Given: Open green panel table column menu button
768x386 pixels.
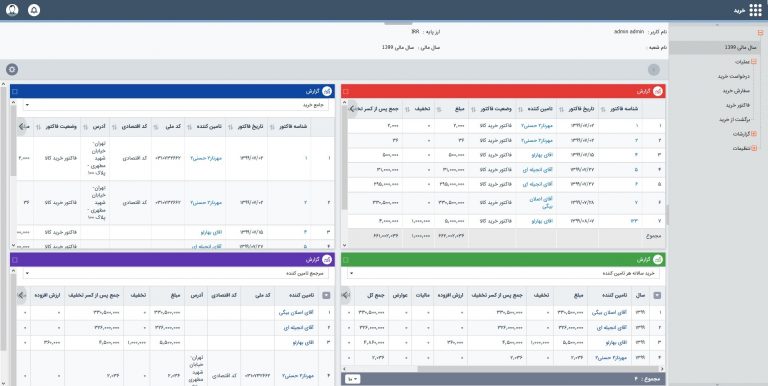Looking at the screenshot, I should point(657,295).
